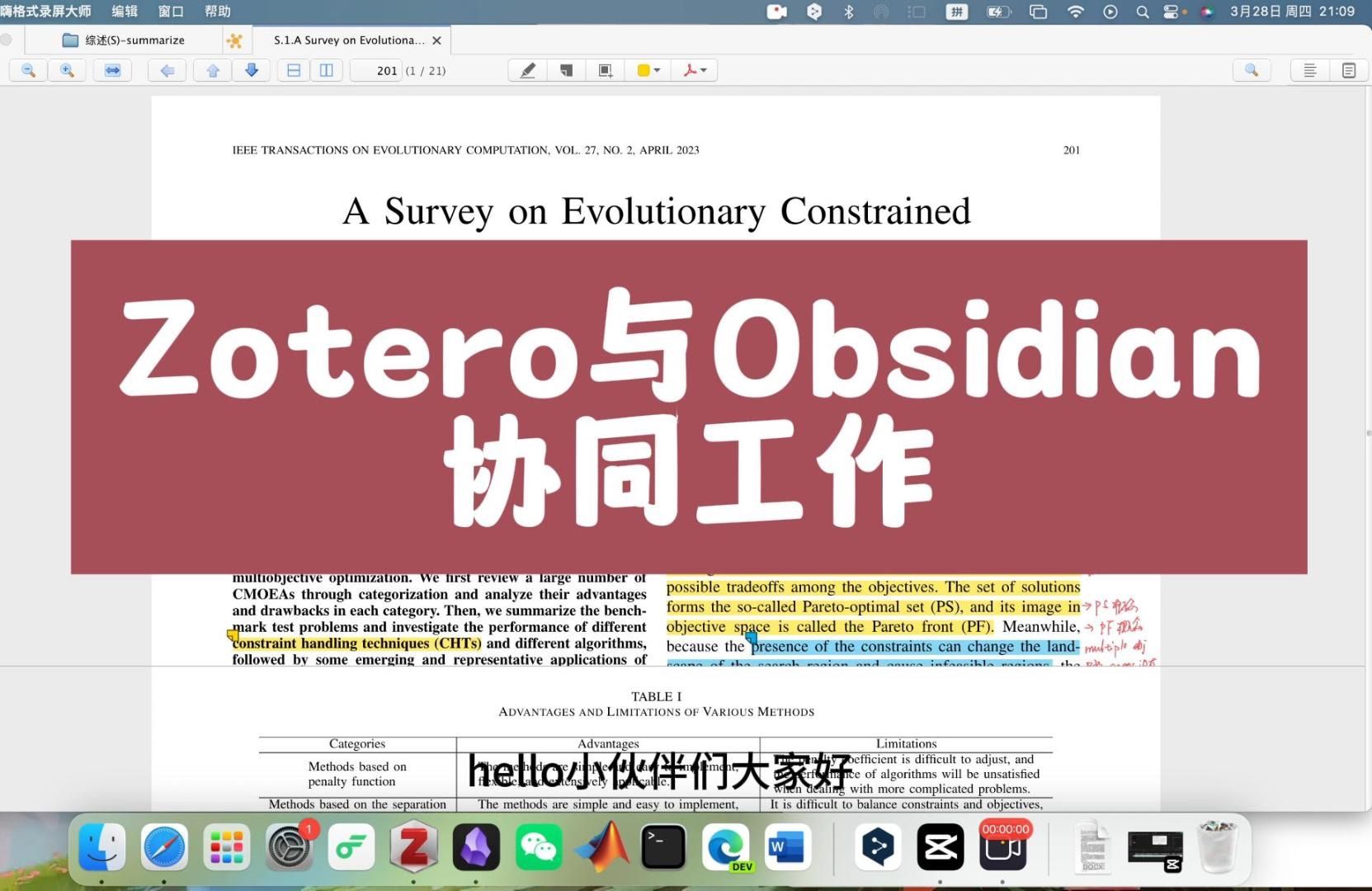Click the battery status icon in menu bar

pyautogui.click(x=998, y=12)
